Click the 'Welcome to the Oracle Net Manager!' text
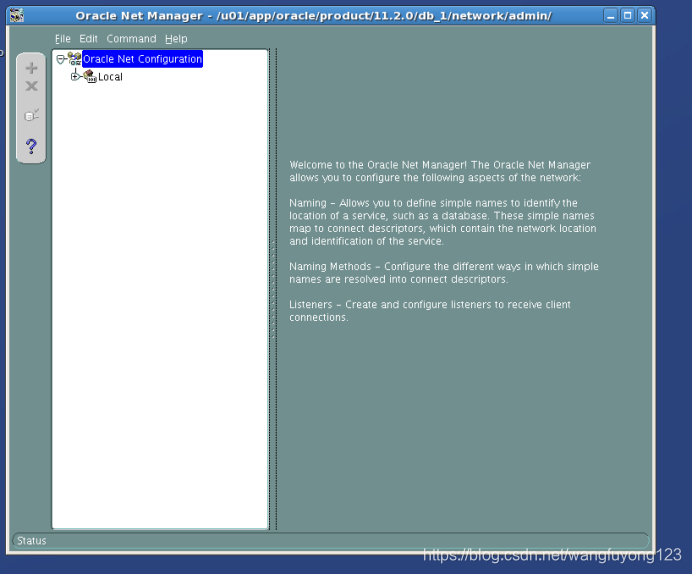 378,165
